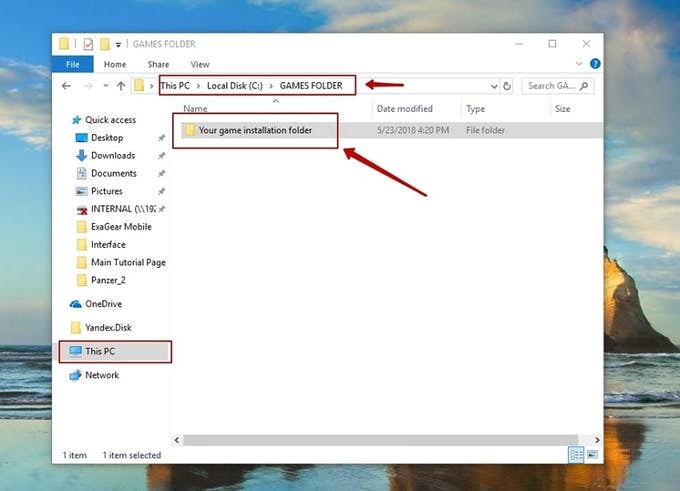Open the recent locations dropdown arrow
This screenshot has width=680, height=491.
103,86
